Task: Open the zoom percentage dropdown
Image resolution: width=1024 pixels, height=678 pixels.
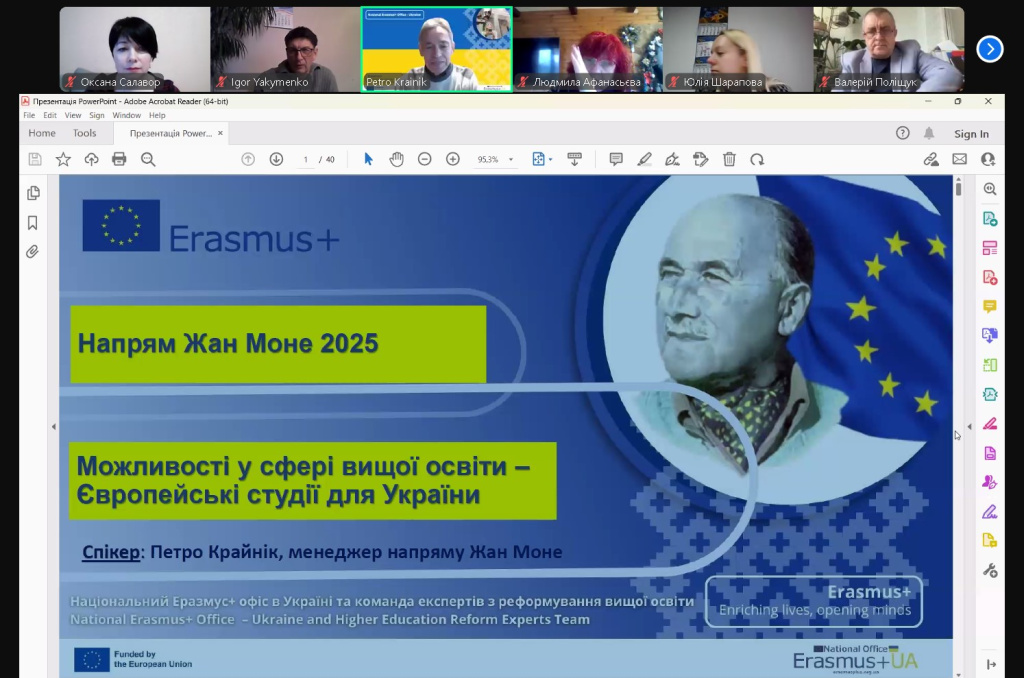Action: [x=511, y=159]
